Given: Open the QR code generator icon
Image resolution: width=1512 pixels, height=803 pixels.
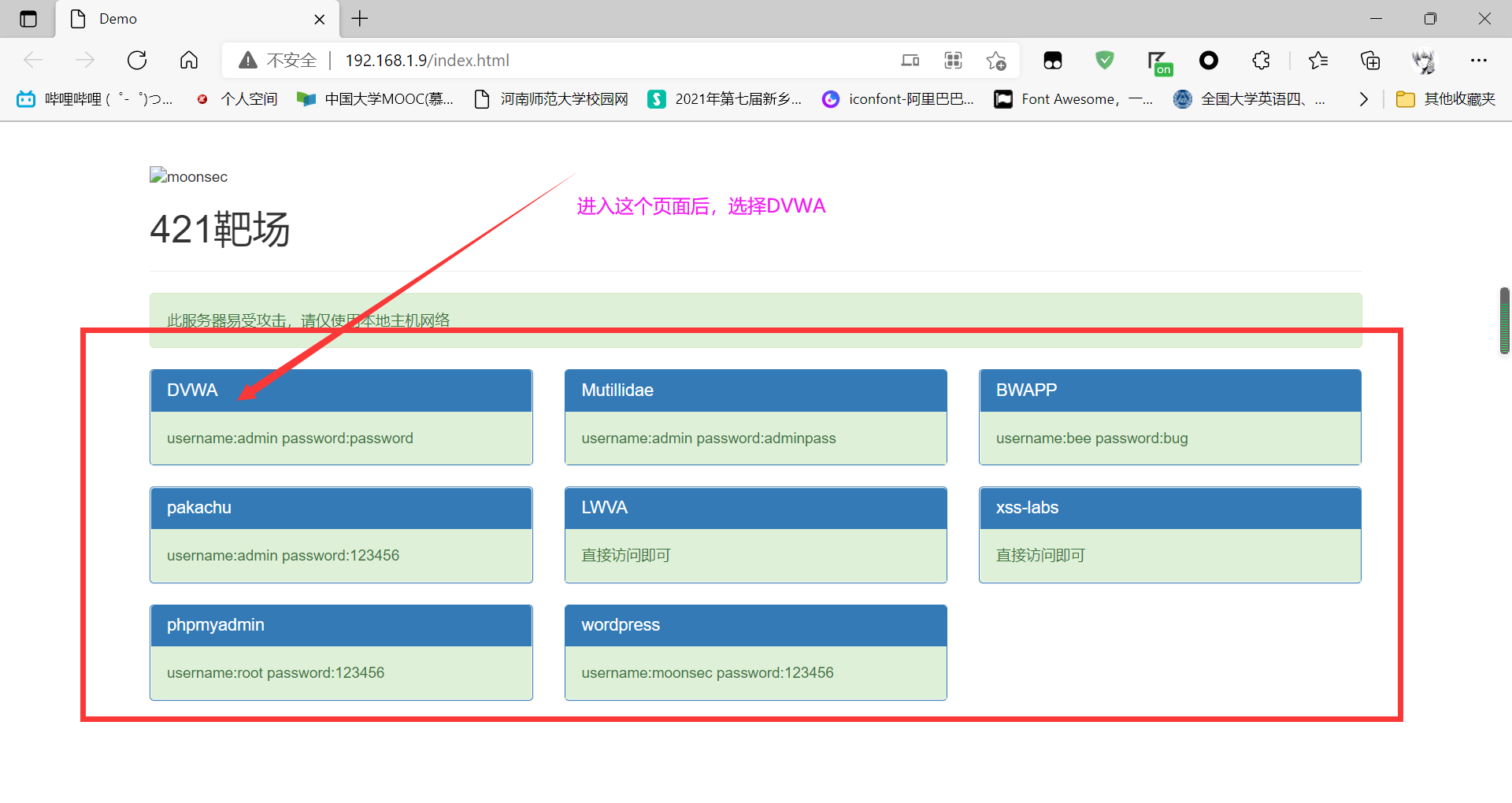Looking at the screenshot, I should [x=953, y=61].
